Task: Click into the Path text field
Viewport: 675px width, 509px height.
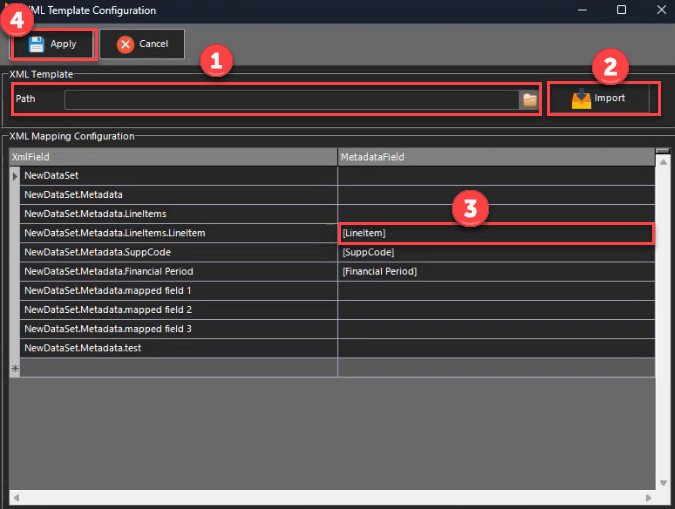Action: 290,99
